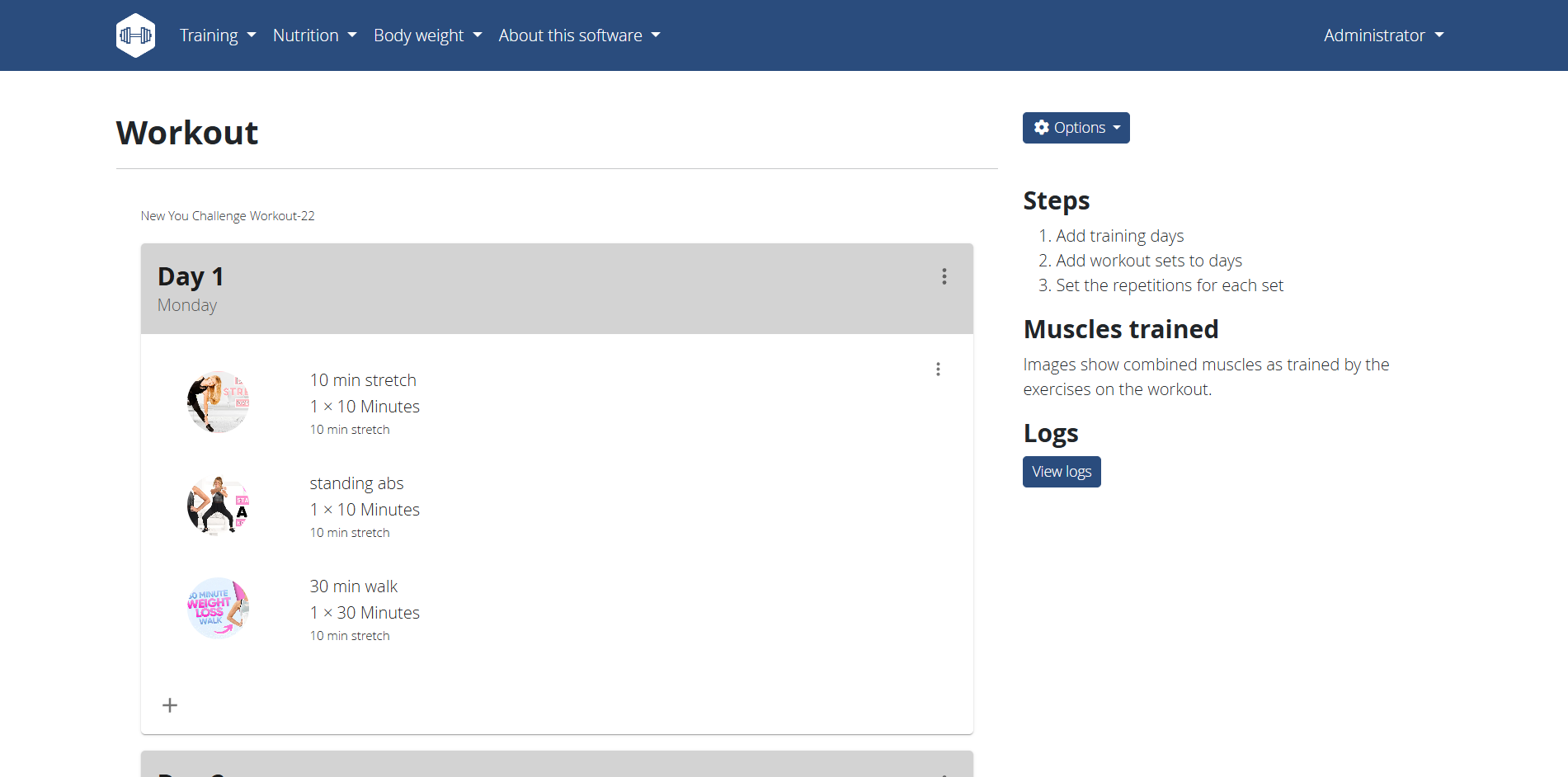Open the exercise set kebab menu
Screen dimensions: 1568x777
click(937, 369)
